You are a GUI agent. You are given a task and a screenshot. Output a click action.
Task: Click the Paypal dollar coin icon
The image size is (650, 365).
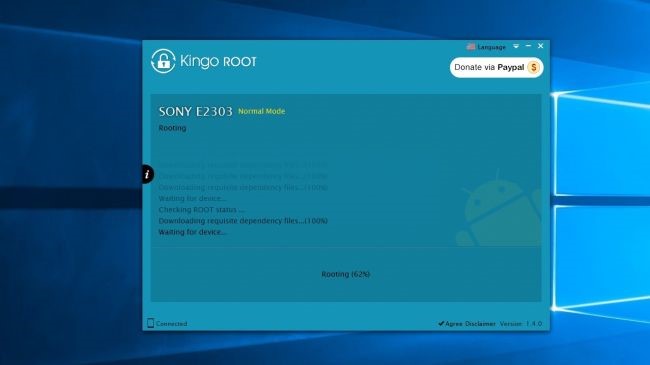(x=534, y=67)
